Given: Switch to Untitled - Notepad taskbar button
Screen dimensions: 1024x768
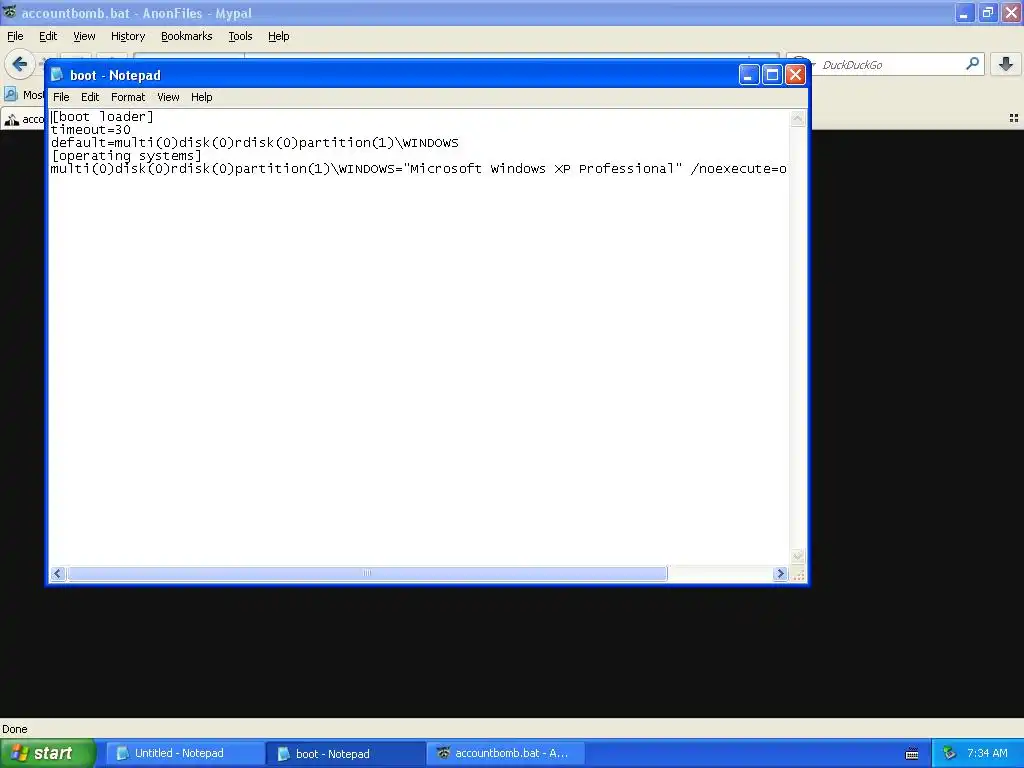Looking at the screenshot, I should [x=185, y=753].
